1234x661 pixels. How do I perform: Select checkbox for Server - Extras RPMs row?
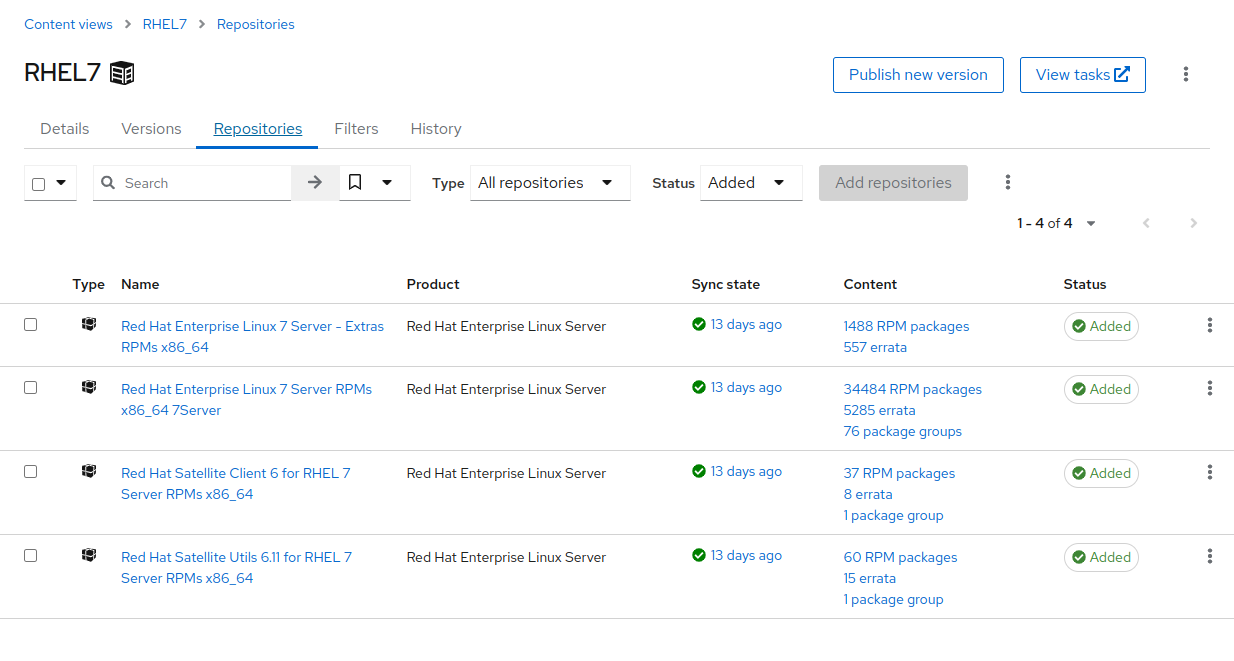click(x=30, y=324)
